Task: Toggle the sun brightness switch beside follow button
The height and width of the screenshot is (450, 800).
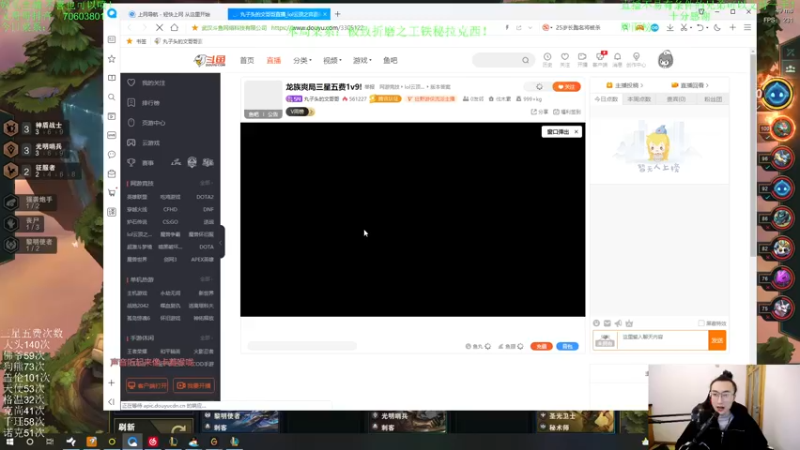Action: [x=539, y=87]
